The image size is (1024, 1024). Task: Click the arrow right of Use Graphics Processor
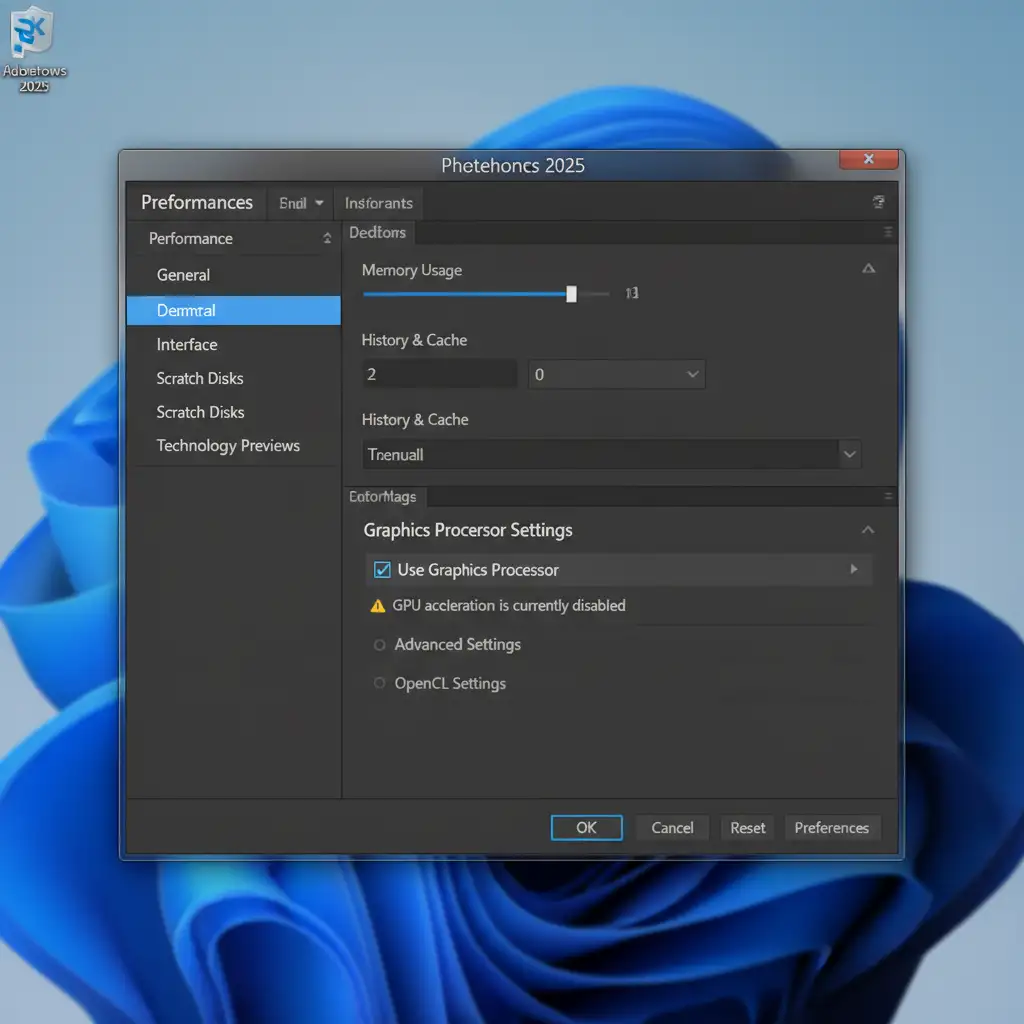(854, 569)
